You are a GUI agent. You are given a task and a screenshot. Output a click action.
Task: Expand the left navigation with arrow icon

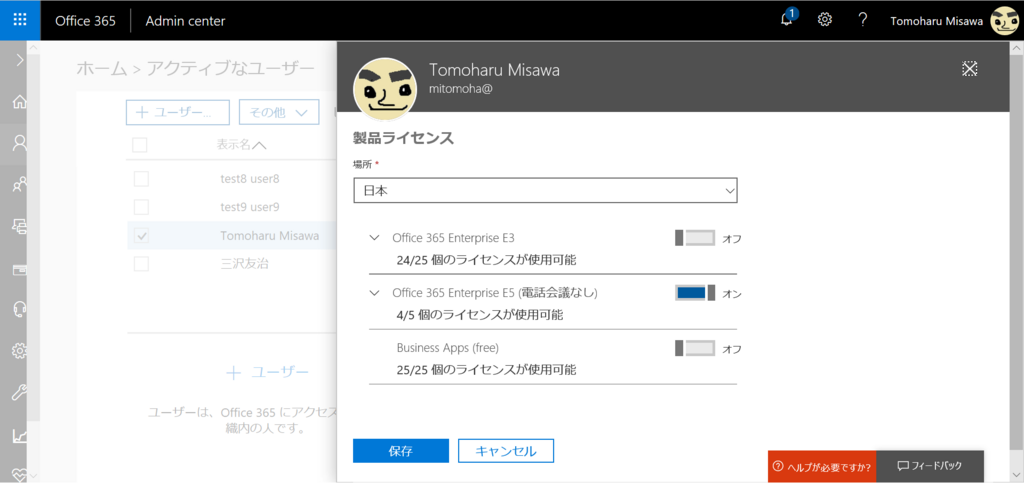click(20, 61)
